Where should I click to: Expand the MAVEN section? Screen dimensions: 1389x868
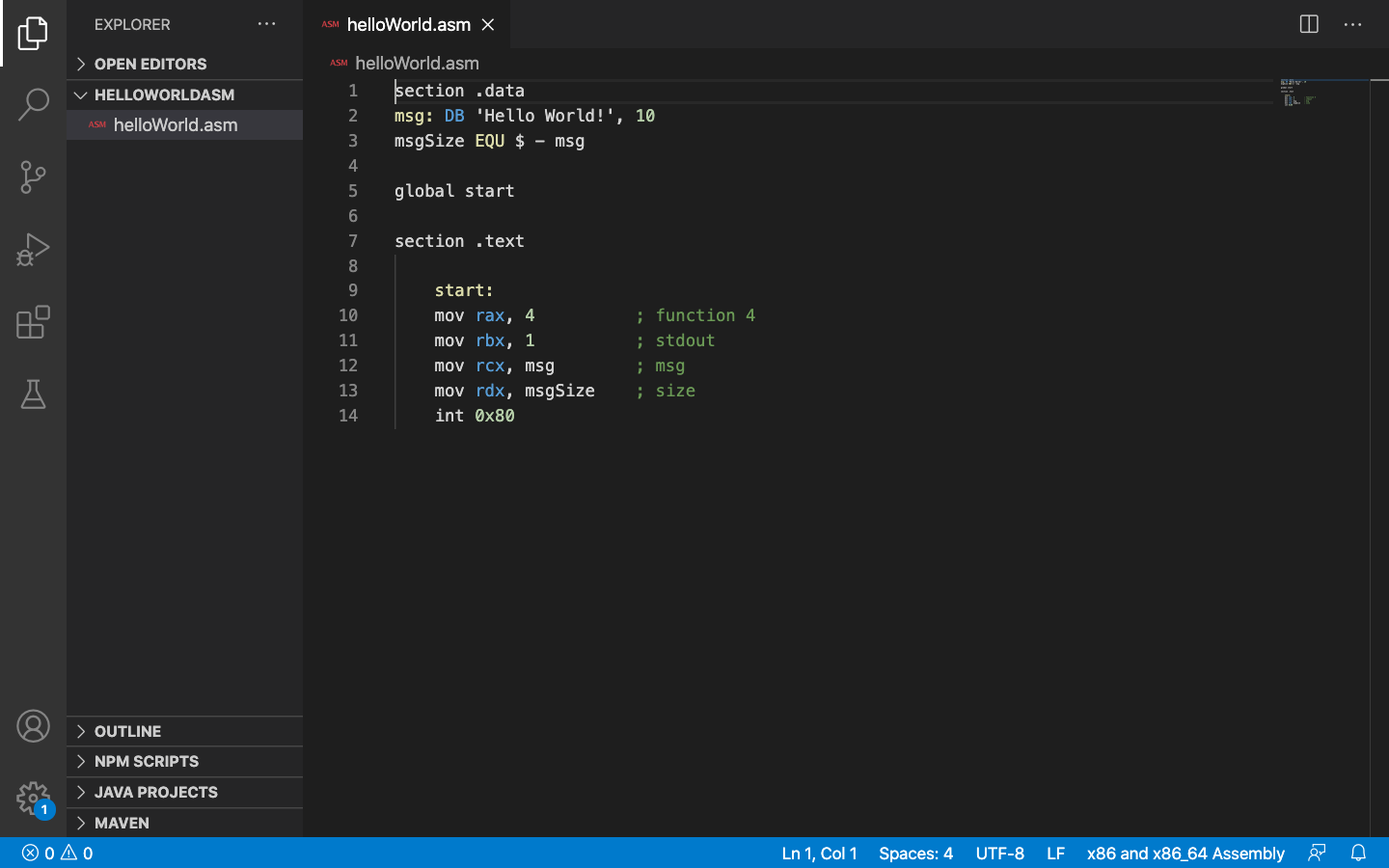tap(184, 823)
